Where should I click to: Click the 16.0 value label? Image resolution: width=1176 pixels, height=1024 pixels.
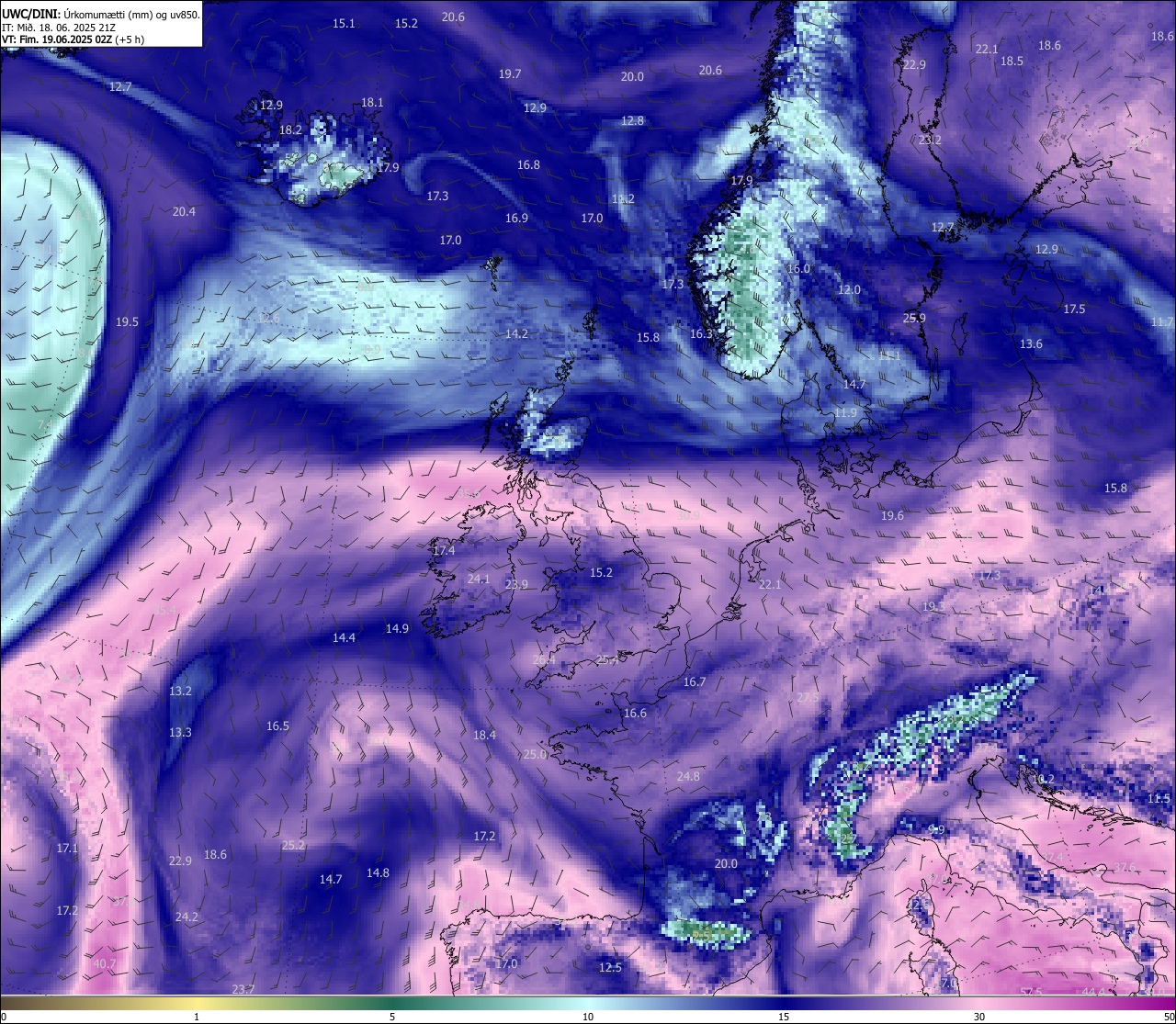(x=798, y=268)
